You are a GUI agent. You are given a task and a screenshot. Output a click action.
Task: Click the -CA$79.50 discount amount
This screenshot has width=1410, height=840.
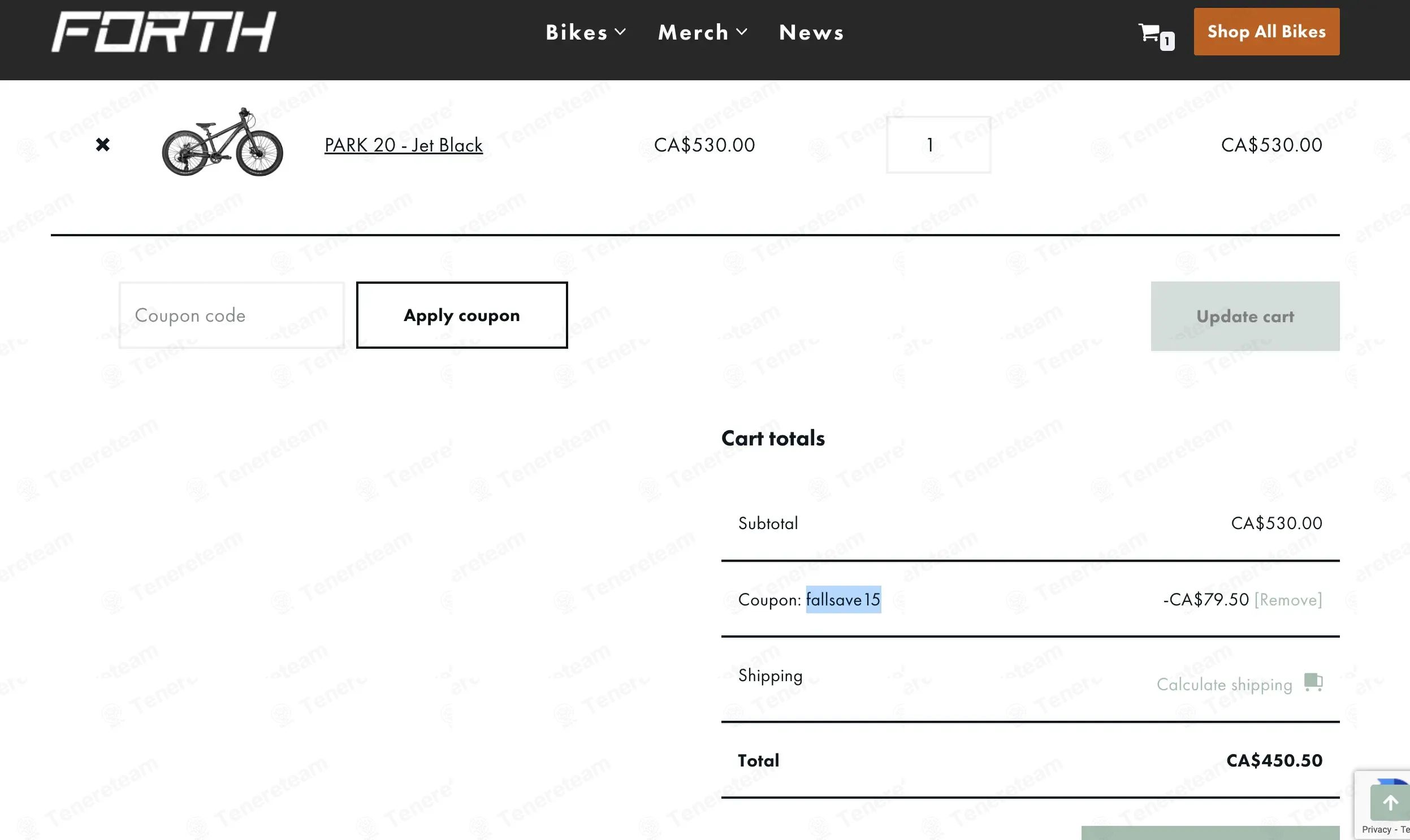[x=1206, y=599]
